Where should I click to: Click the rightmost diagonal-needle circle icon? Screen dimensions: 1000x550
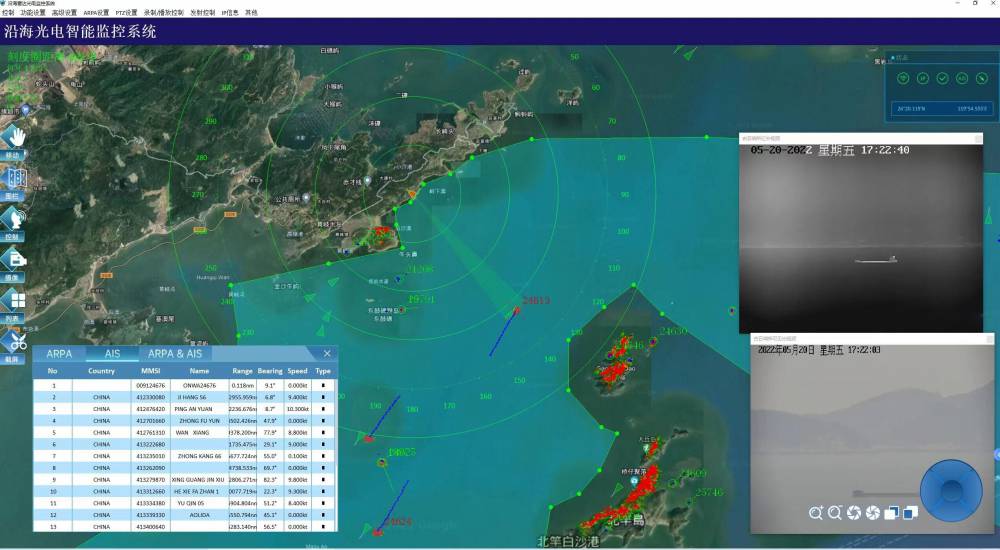(982, 78)
